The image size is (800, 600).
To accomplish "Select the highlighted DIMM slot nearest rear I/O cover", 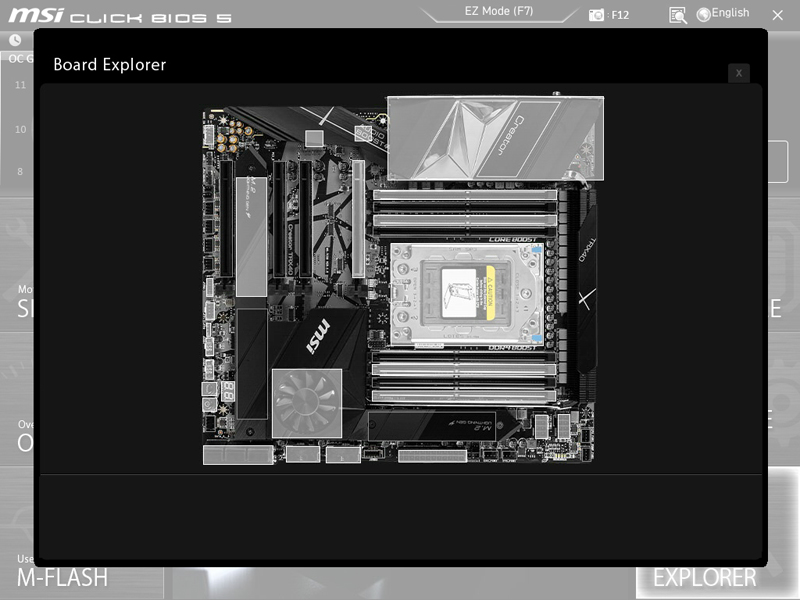I will pyautogui.click(x=464, y=195).
